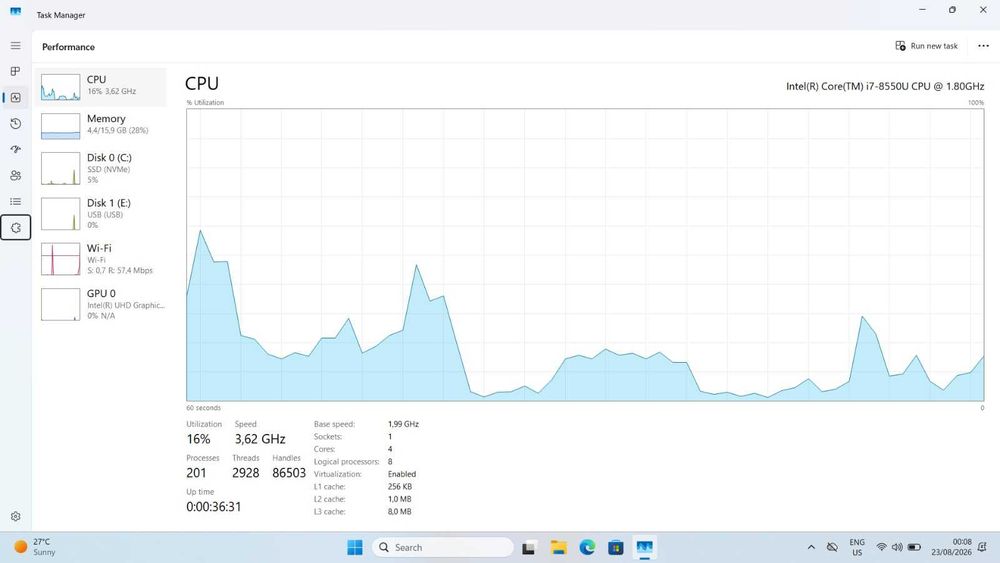Select the CPU performance item
Screen dimensions: 1000x563
coord(101,87)
